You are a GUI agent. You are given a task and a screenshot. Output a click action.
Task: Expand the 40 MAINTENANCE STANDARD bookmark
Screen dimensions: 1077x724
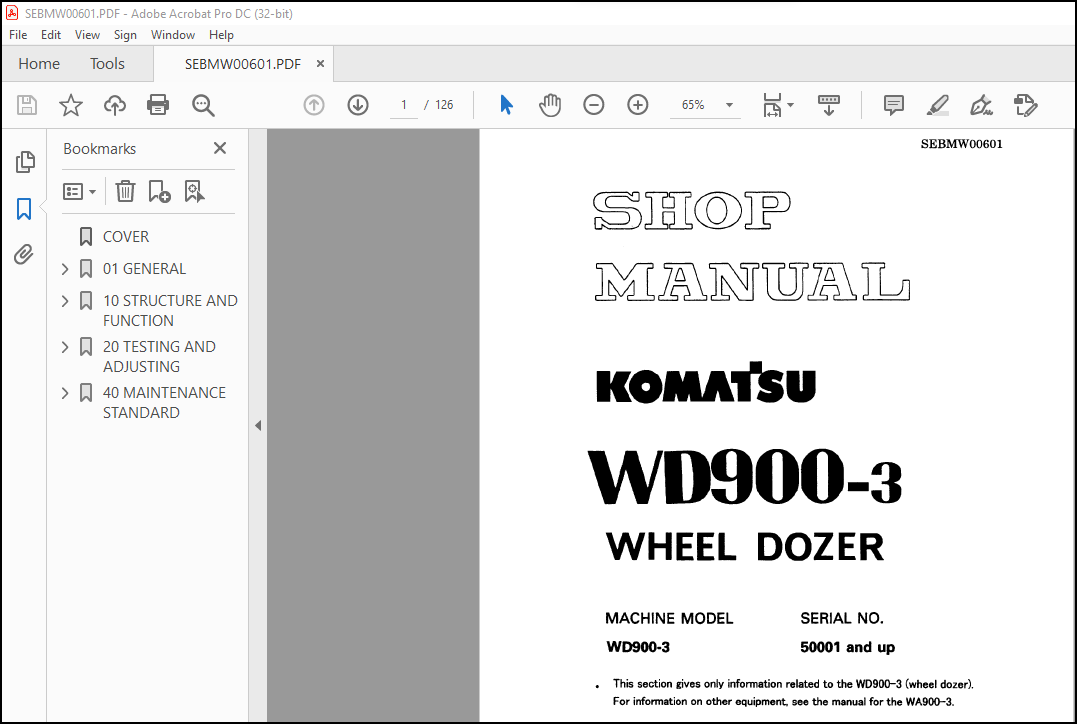[65, 393]
